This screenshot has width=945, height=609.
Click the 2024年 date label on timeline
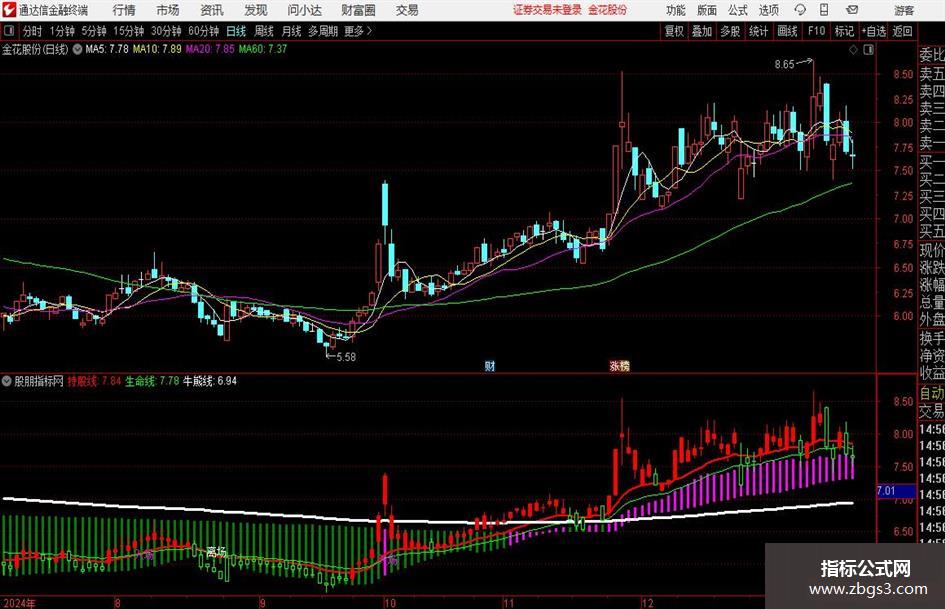19,603
